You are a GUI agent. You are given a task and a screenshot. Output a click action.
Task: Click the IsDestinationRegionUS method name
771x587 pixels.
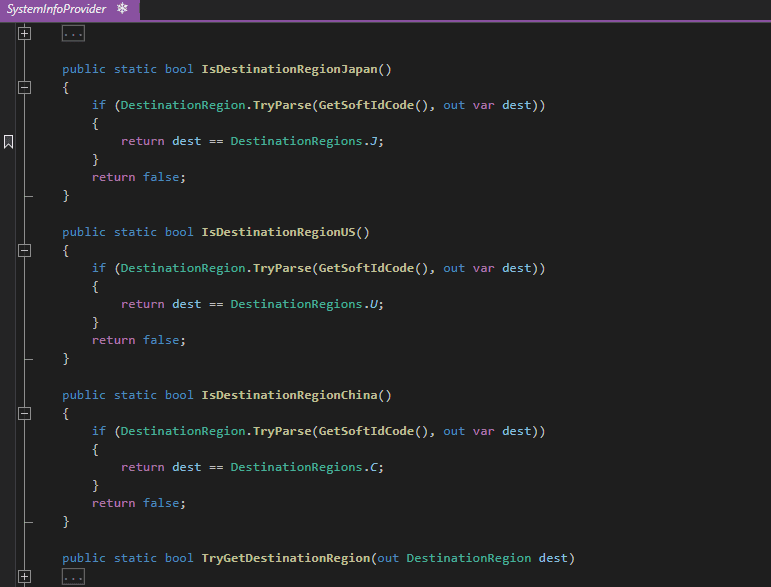point(278,232)
